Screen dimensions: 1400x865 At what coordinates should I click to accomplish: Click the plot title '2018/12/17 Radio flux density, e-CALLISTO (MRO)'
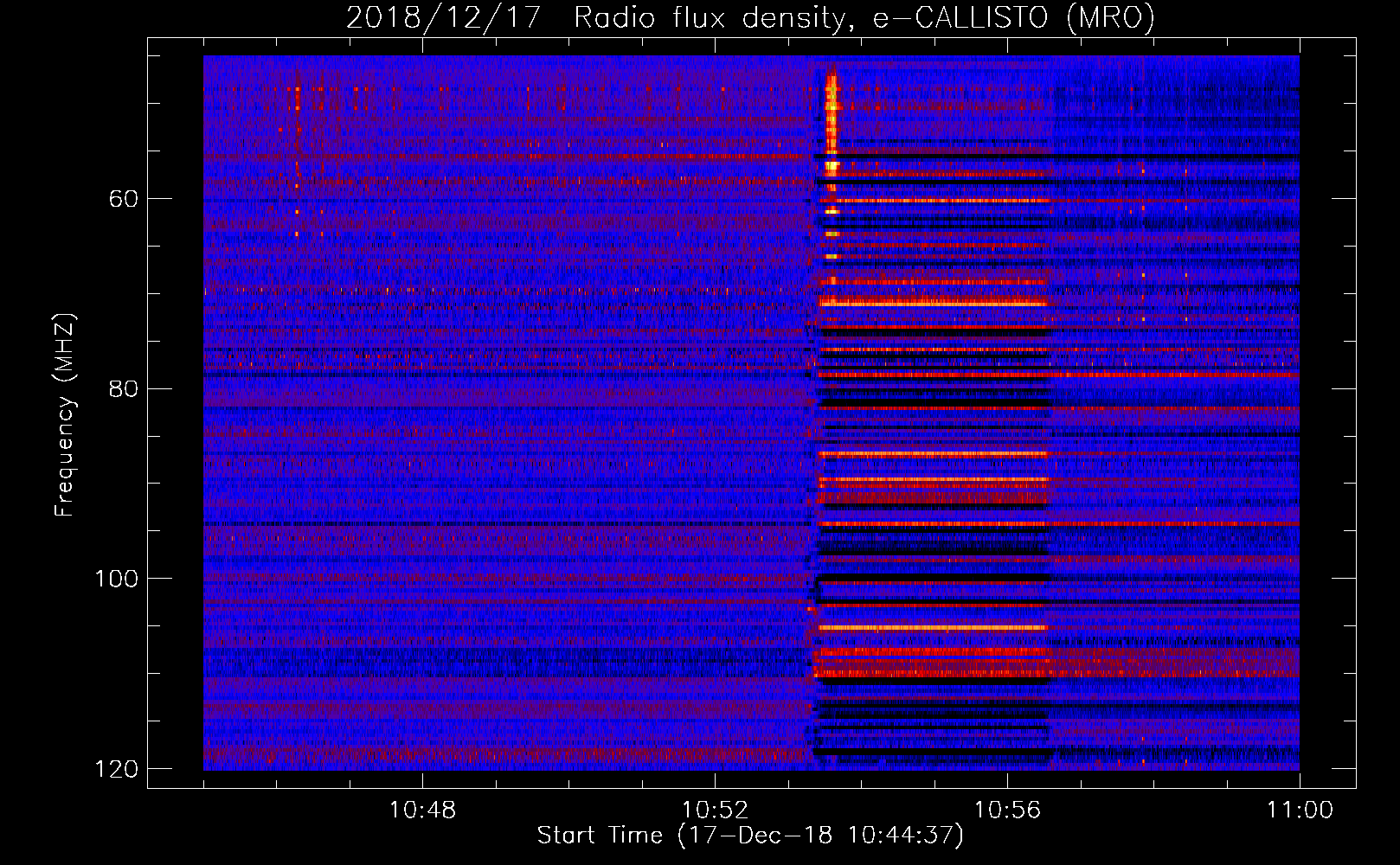click(750, 17)
